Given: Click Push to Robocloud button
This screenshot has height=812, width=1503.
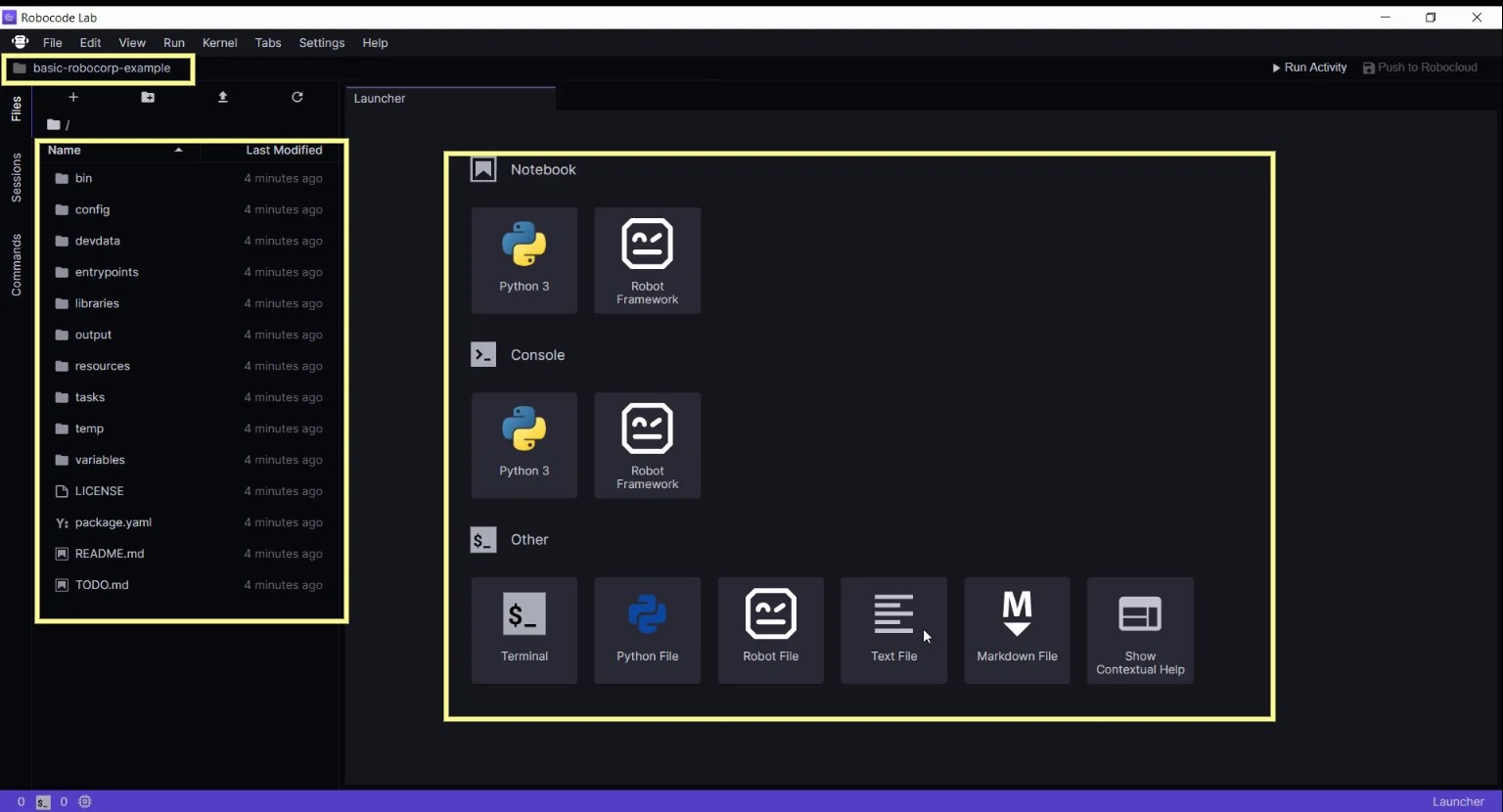Looking at the screenshot, I should click(x=1420, y=68).
